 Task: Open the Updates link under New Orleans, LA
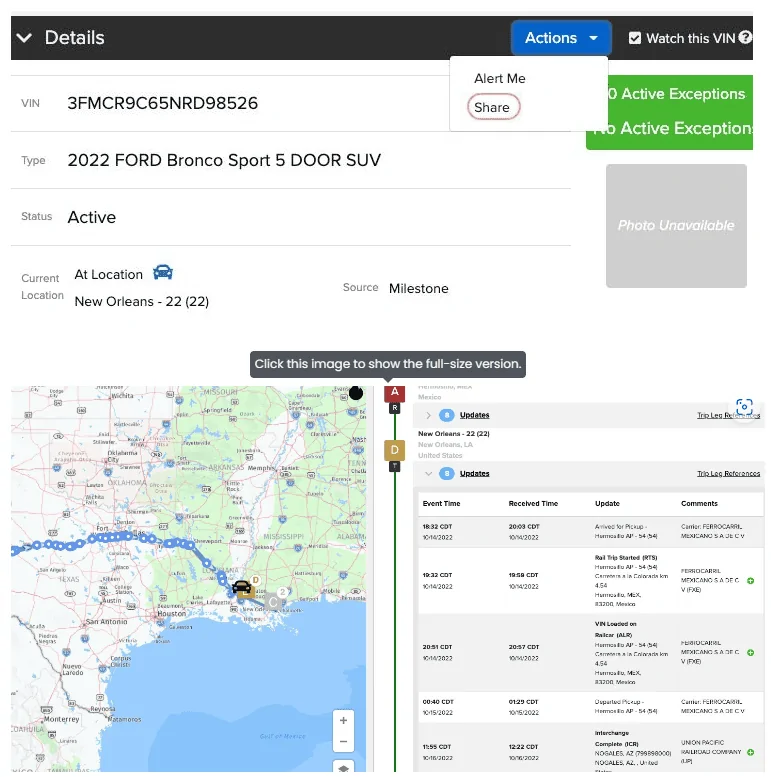coord(474,474)
